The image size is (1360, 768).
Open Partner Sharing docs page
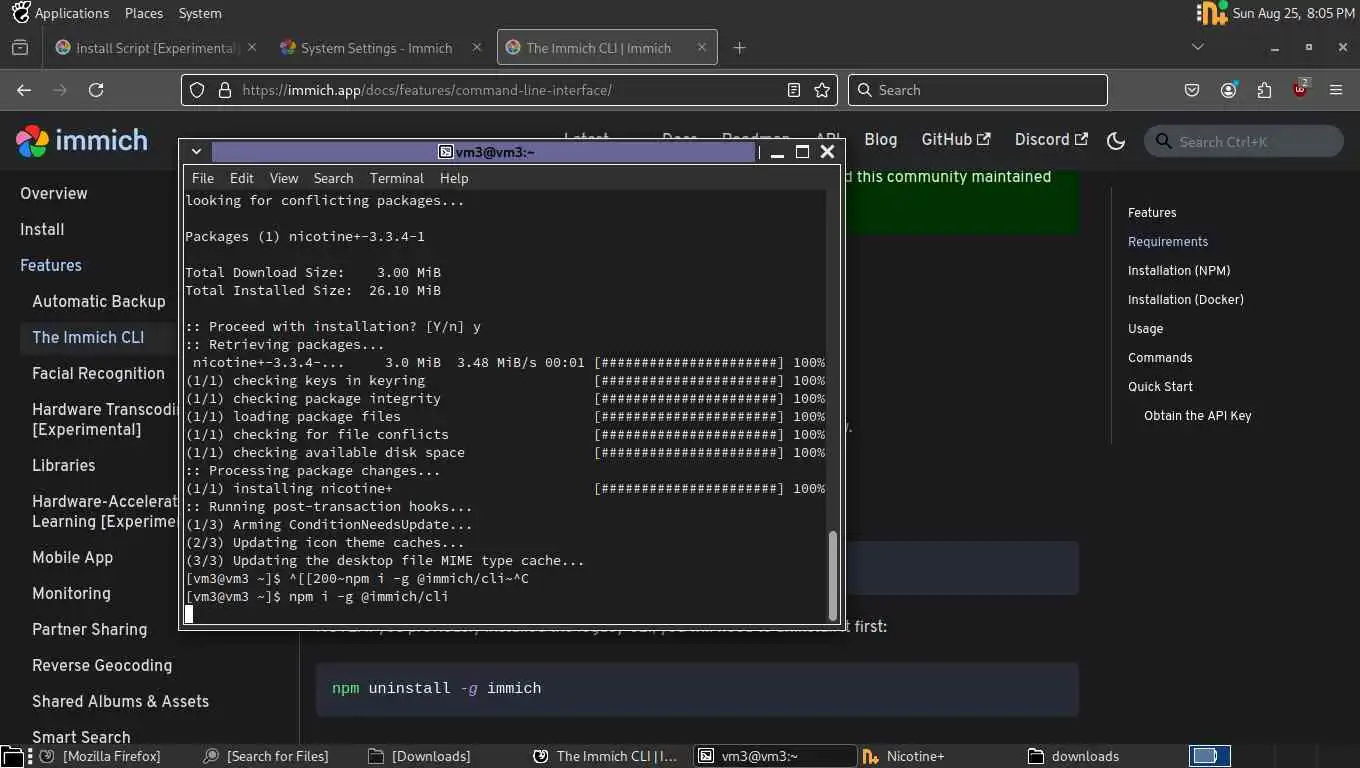pos(89,629)
